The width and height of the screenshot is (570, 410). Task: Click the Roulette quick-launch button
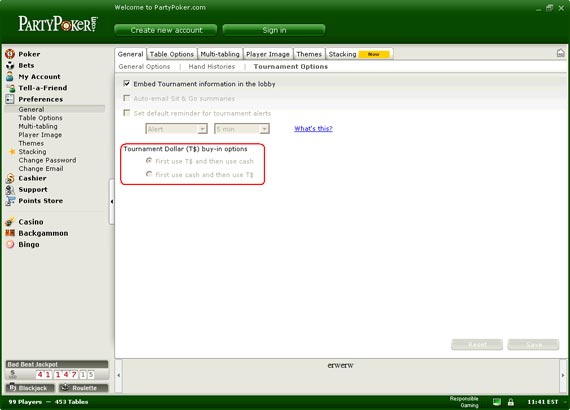click(84, 388)
